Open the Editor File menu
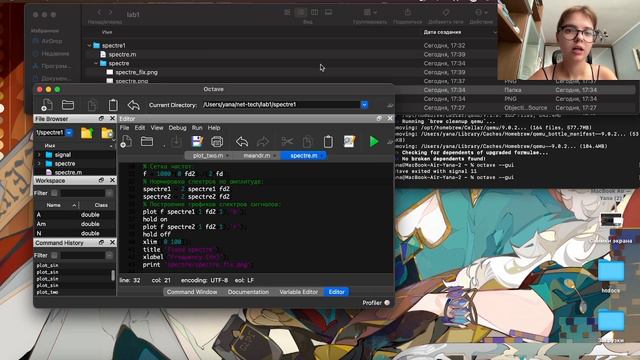This screenshot has width=640, height=360. [x=124, y=128]
